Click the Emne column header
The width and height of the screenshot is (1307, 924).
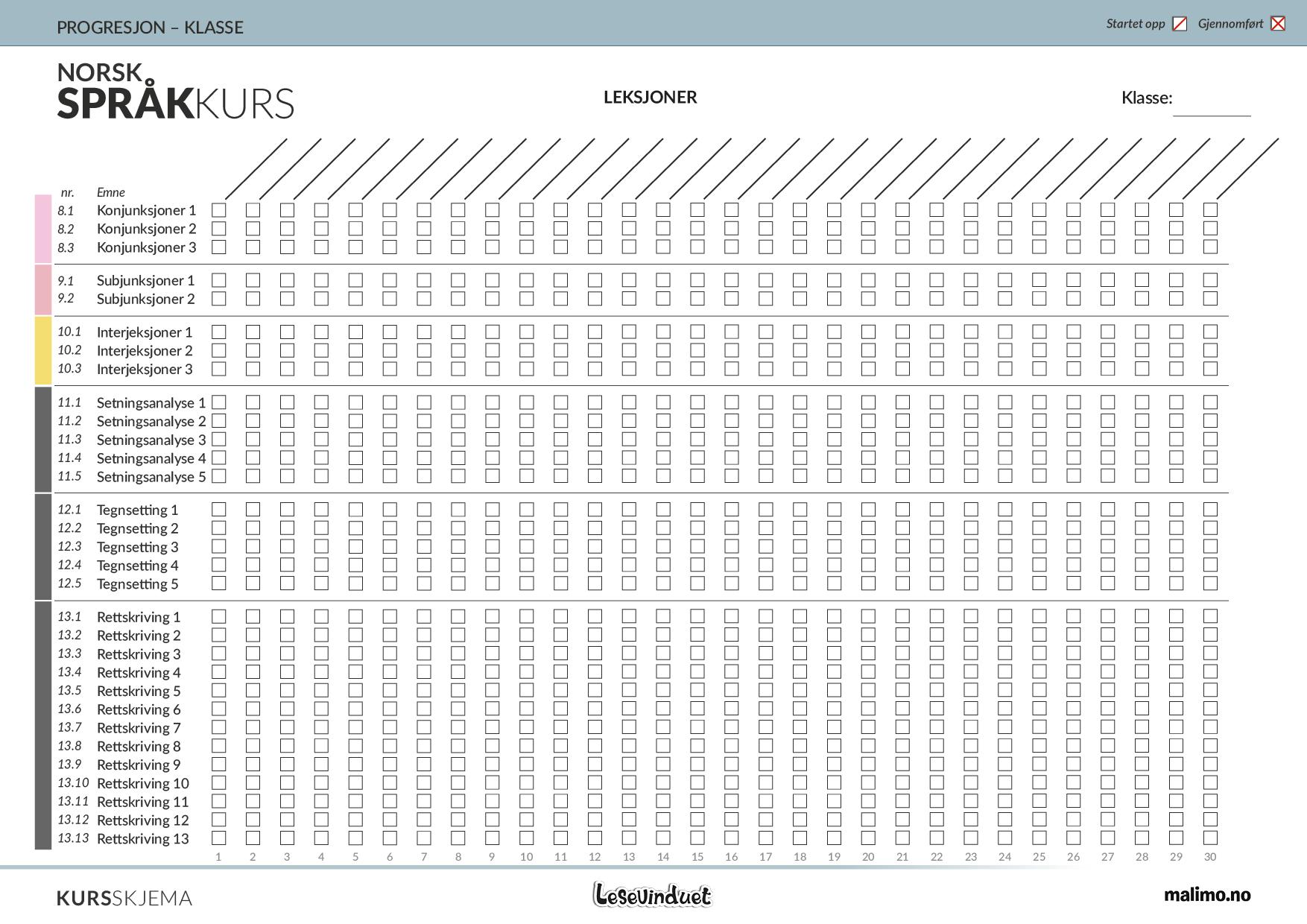tap(111, 192)
